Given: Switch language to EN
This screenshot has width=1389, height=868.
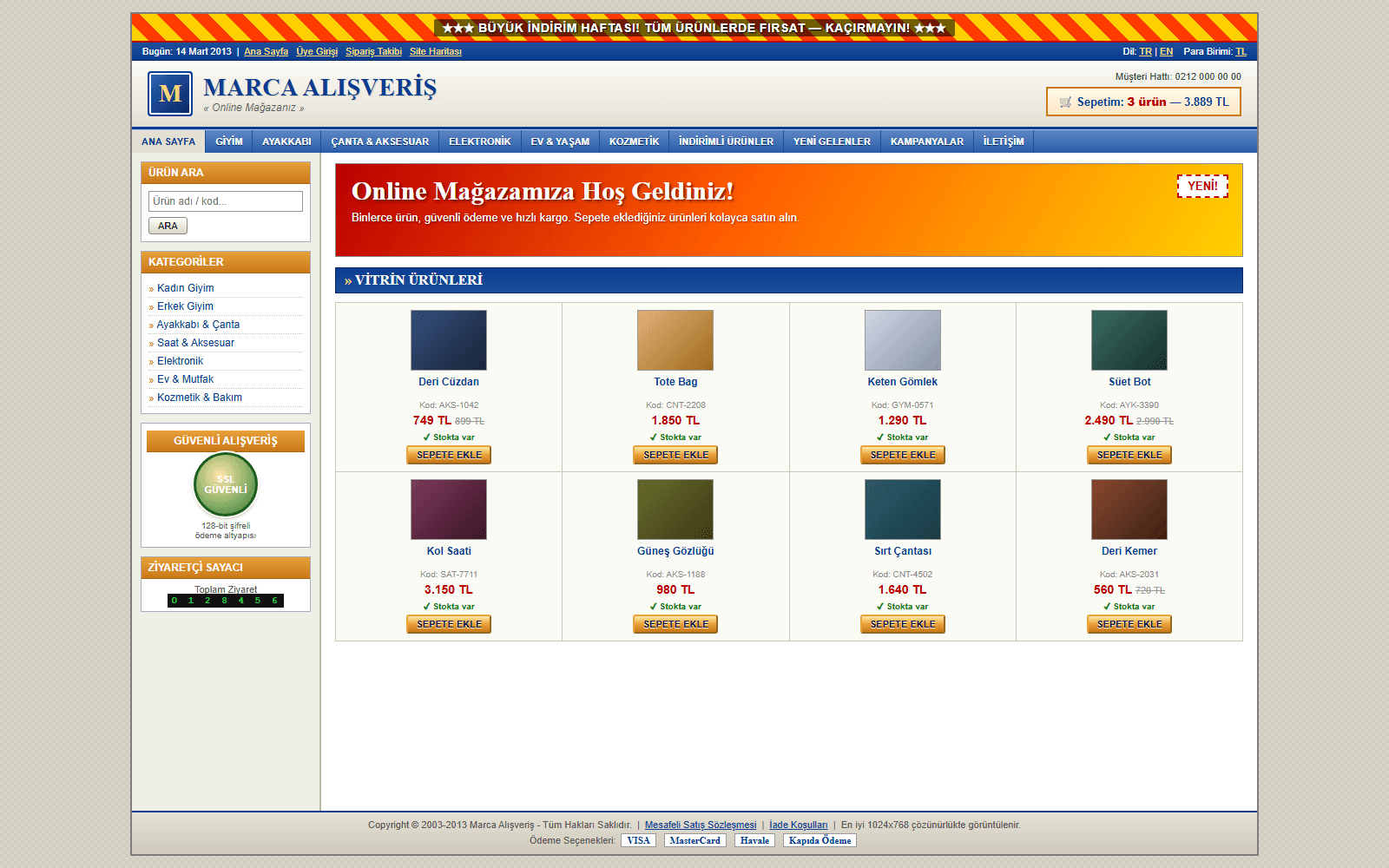Looking at the screenshot, I should 1166,51.
